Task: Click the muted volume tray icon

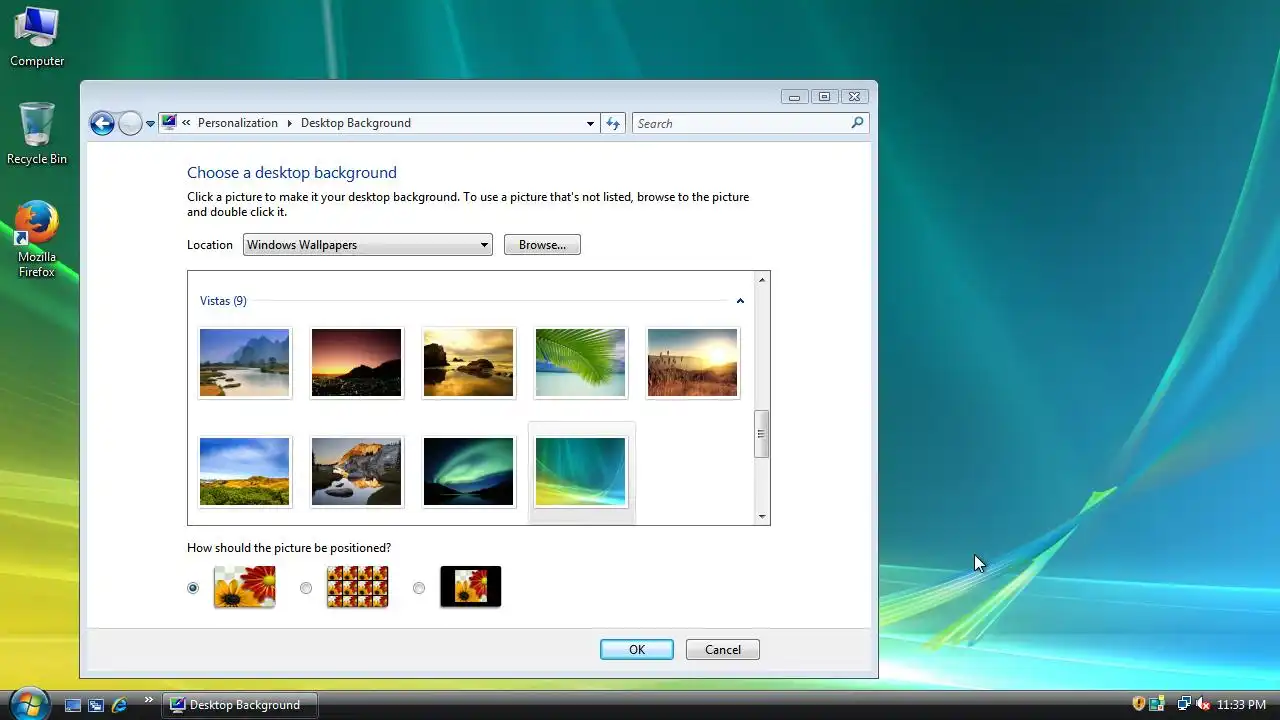Action: (x=1203, y=704)
